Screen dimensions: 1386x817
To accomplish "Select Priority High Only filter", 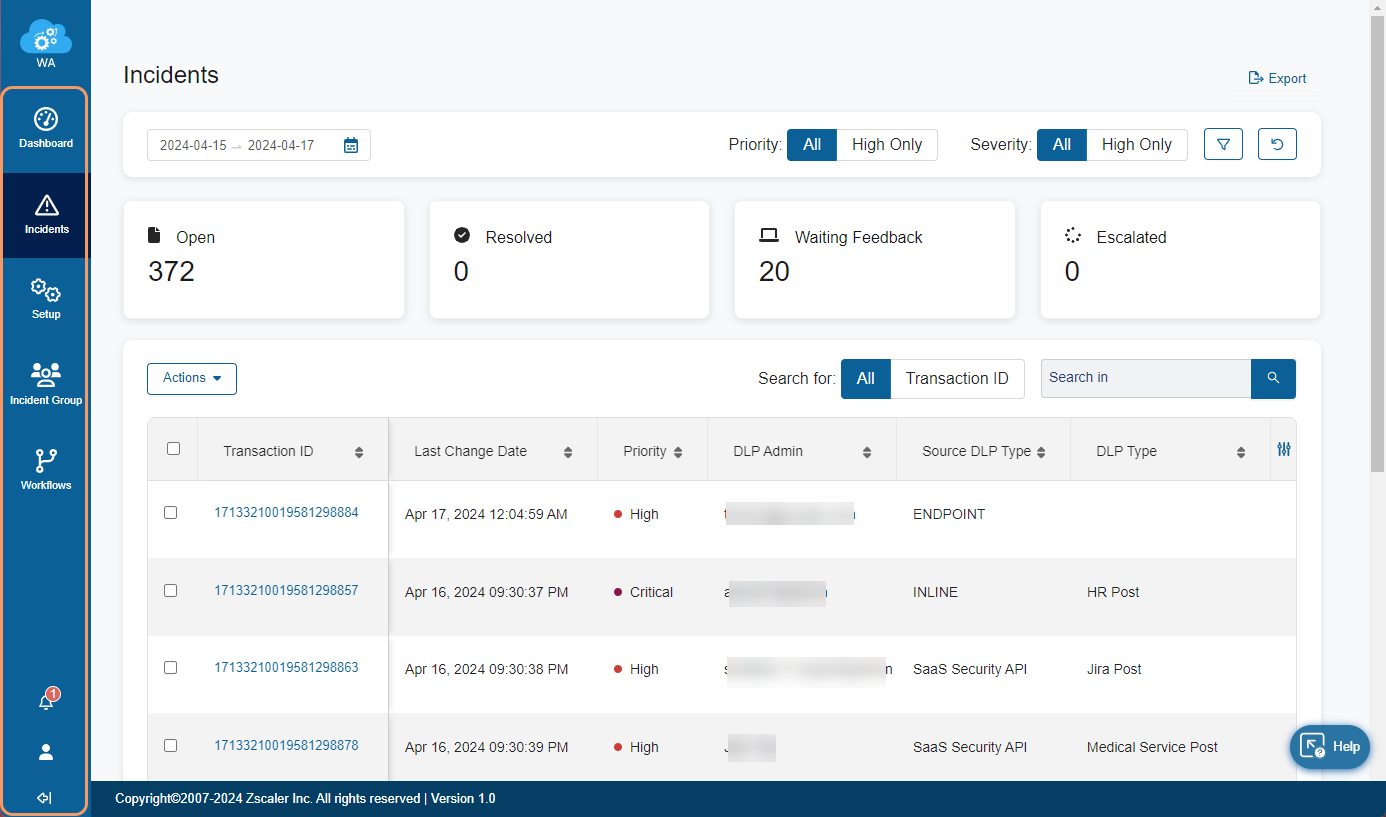I will (886, 145).
